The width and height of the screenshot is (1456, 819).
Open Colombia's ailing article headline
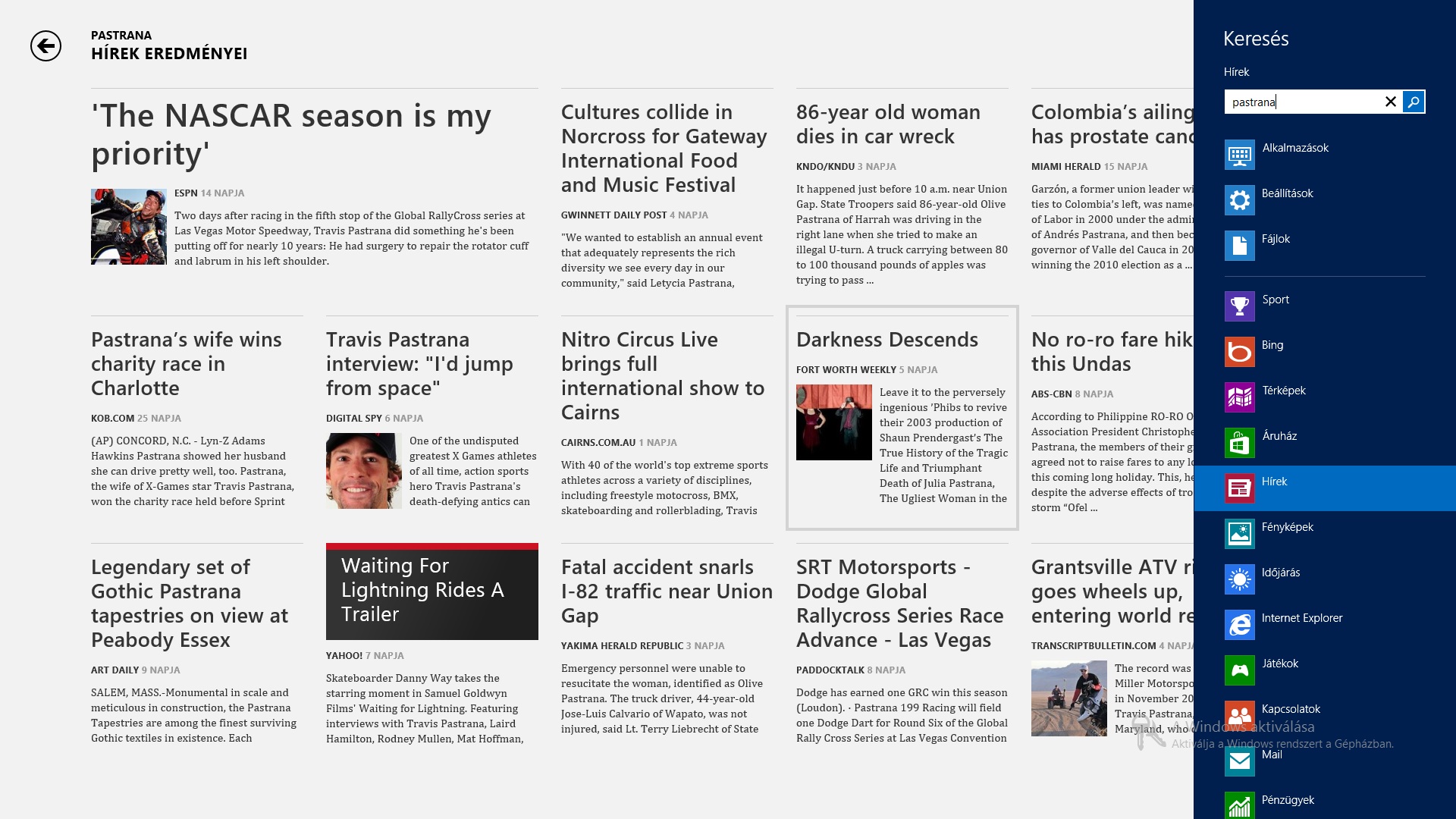coord(1112,124)
